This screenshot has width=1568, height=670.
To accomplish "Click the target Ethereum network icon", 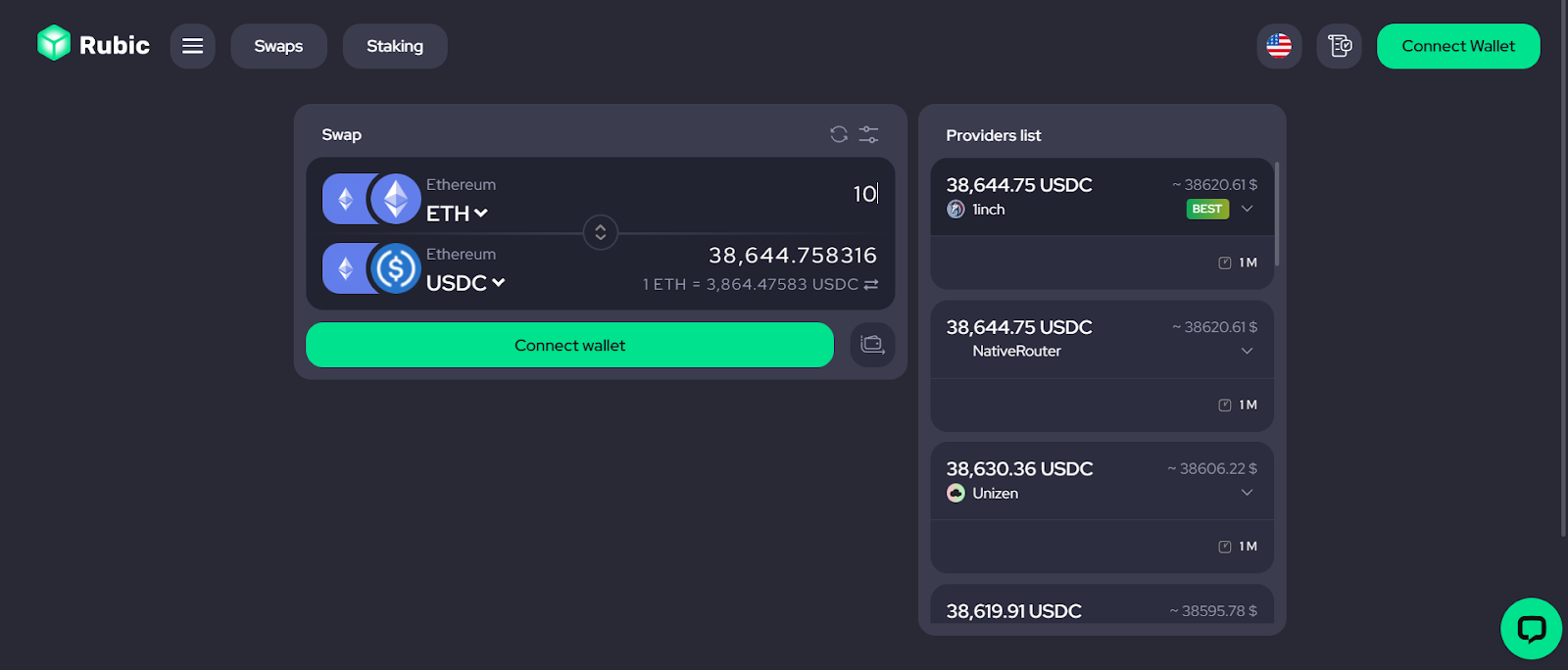I will point(345,268).
